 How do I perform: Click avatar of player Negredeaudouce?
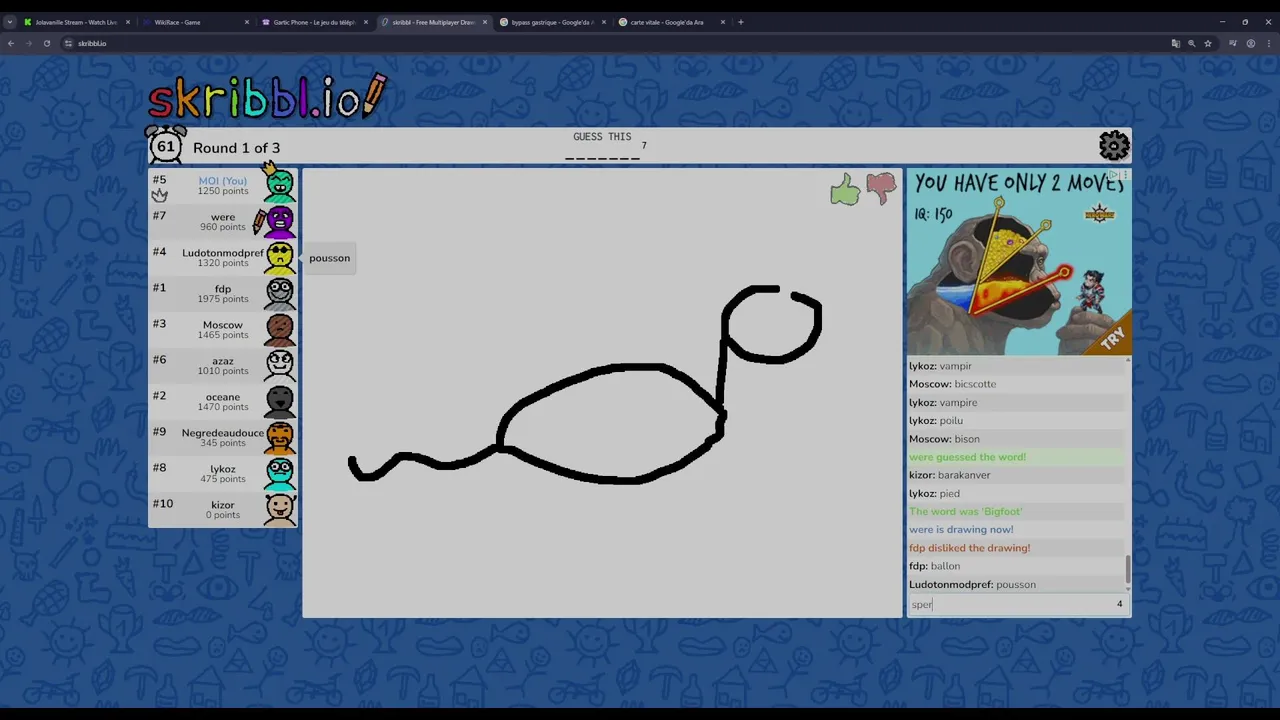click(x=280, y=436)
